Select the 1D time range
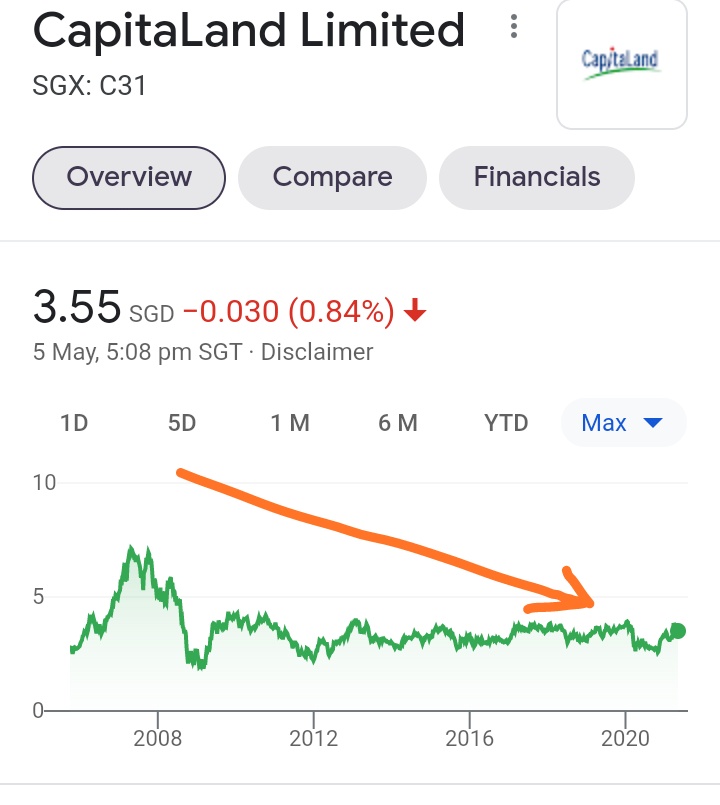 click(74, 423)
